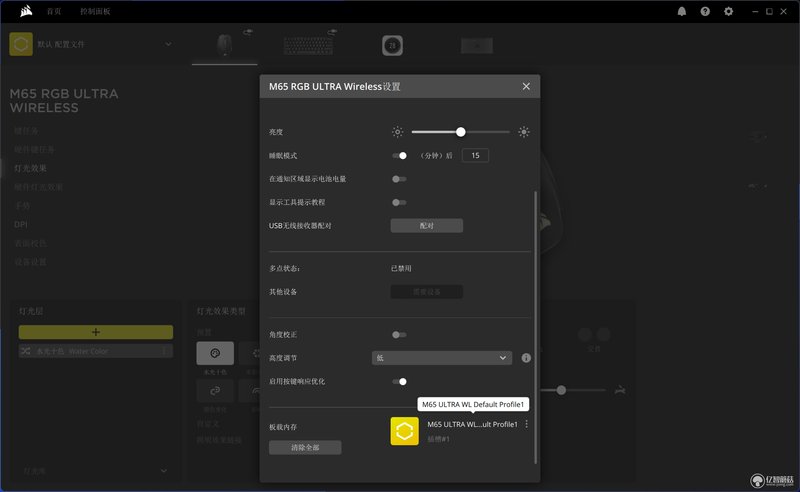
Task: Click the 配对 pairing button
Action: tap(427, 226)
